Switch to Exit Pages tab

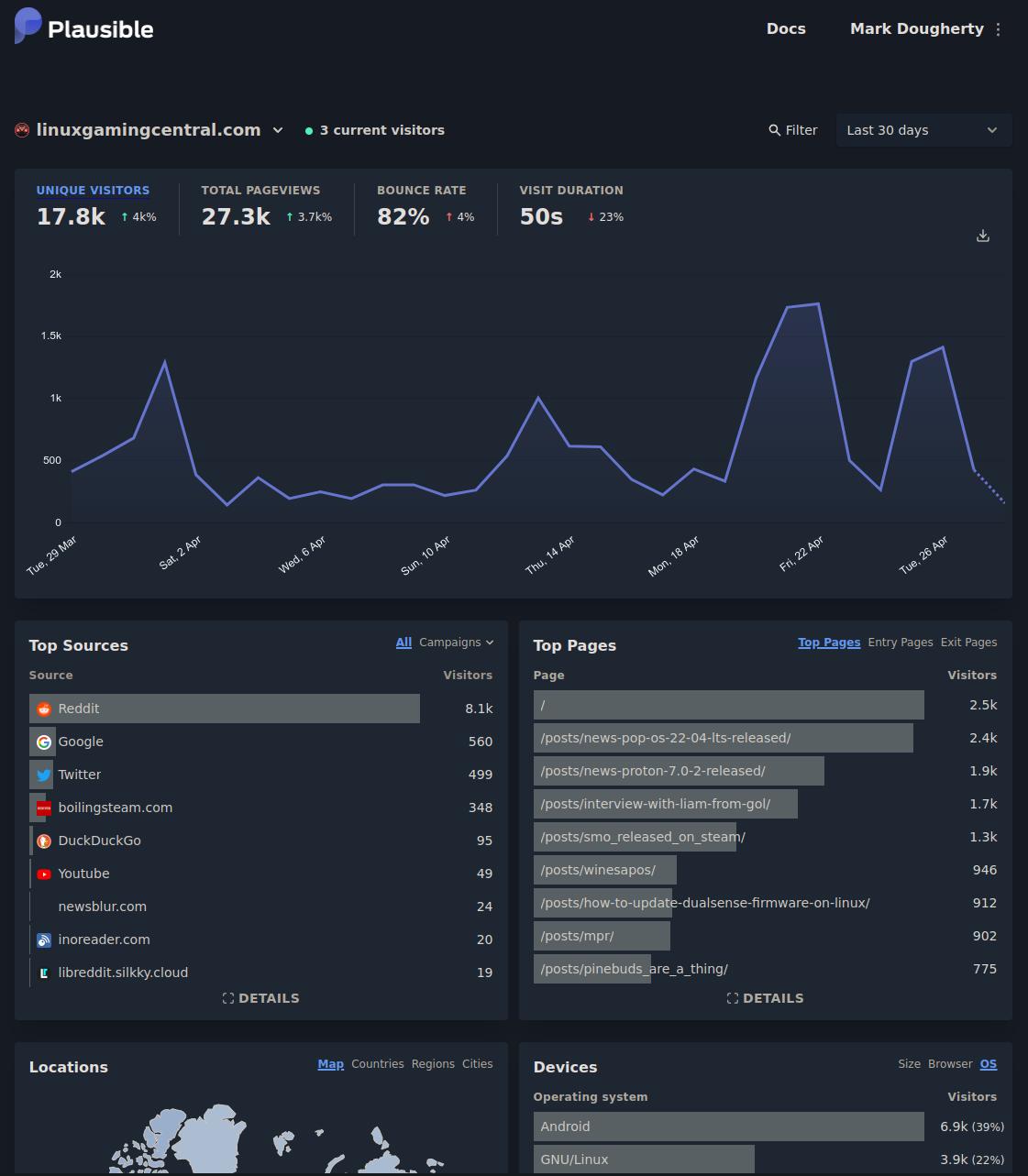coord(968,643)
